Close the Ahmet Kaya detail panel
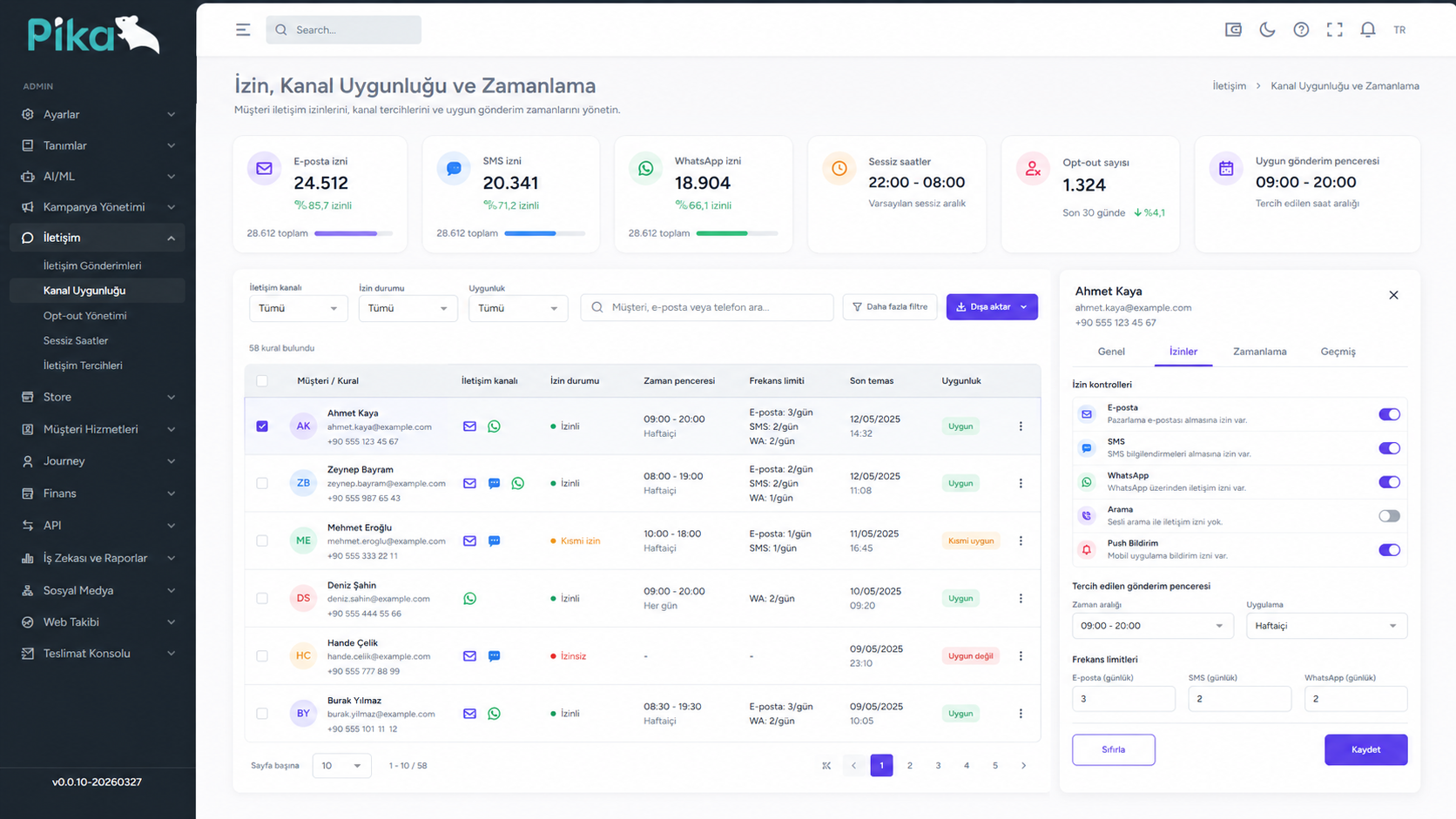1456x819 pixels. point(1393,295)
